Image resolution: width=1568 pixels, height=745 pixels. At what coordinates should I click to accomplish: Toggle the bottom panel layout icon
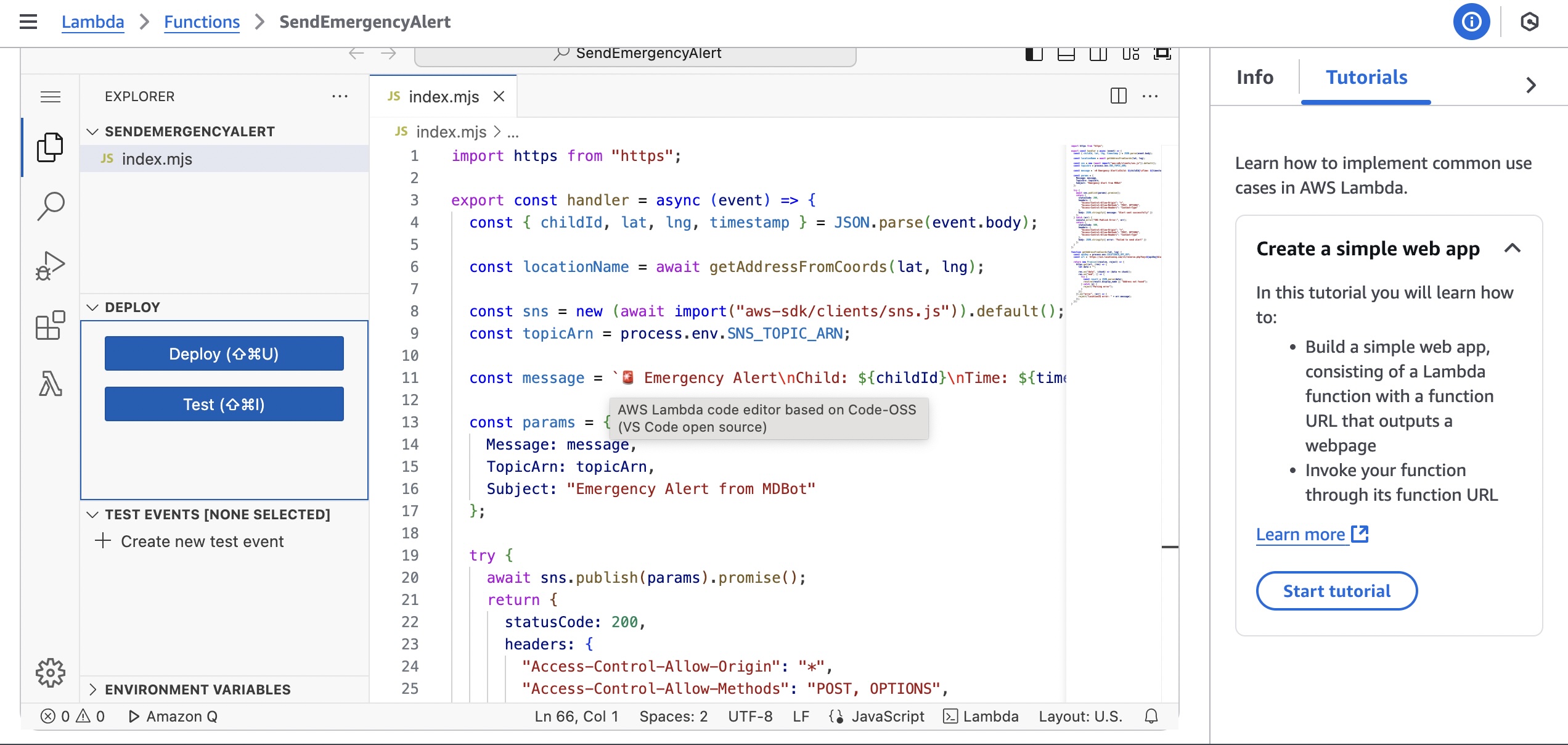coord(1066,54)
